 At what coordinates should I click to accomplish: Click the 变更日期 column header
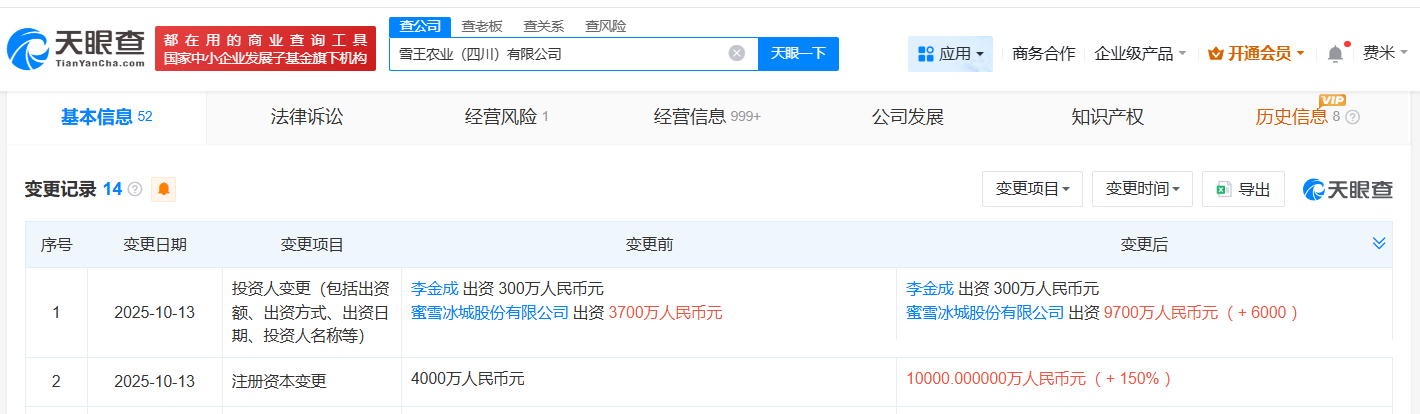[x=154, y=244]
